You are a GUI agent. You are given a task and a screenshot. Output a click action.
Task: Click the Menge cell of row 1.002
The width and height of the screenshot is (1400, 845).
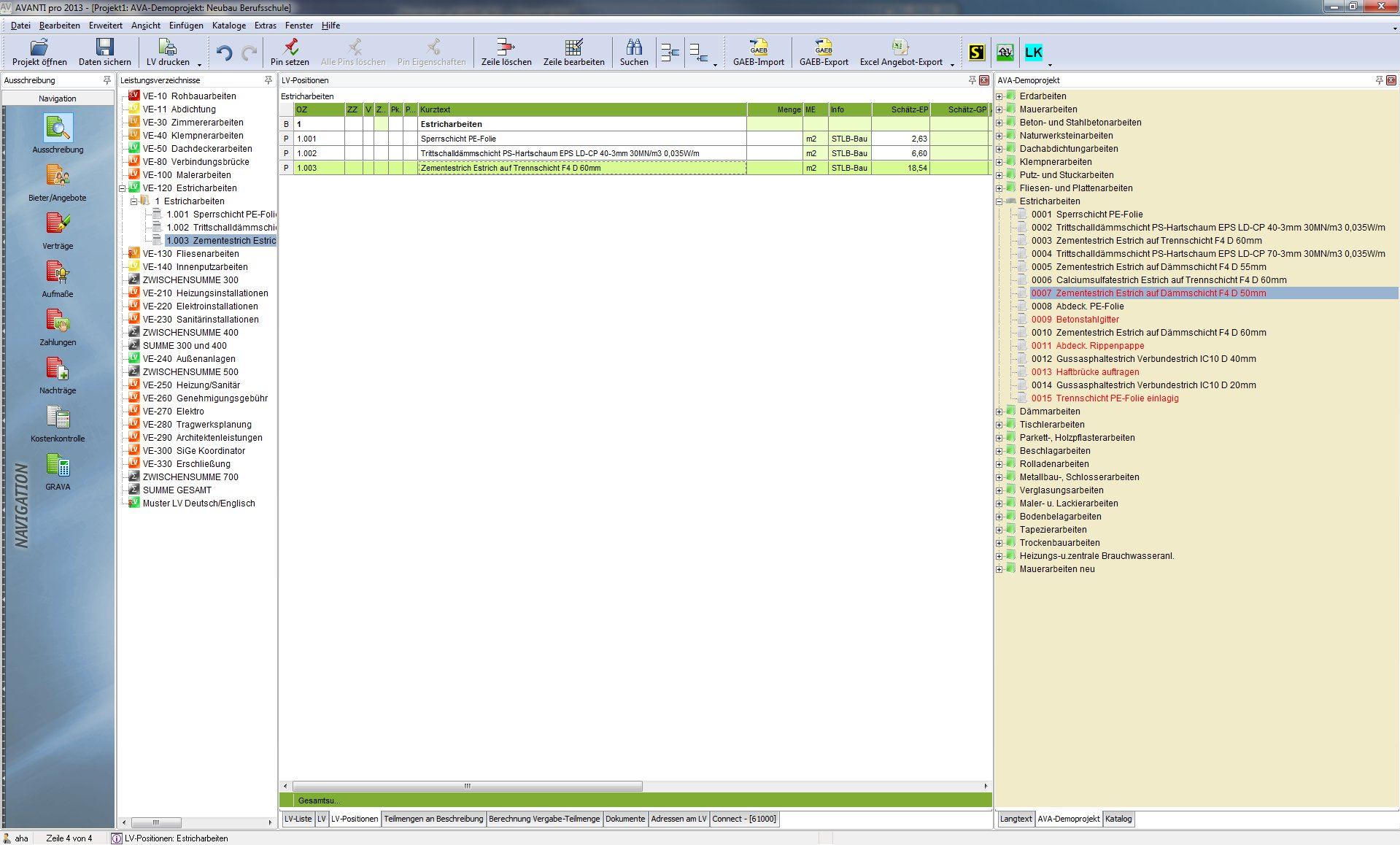tap(774, 153)
